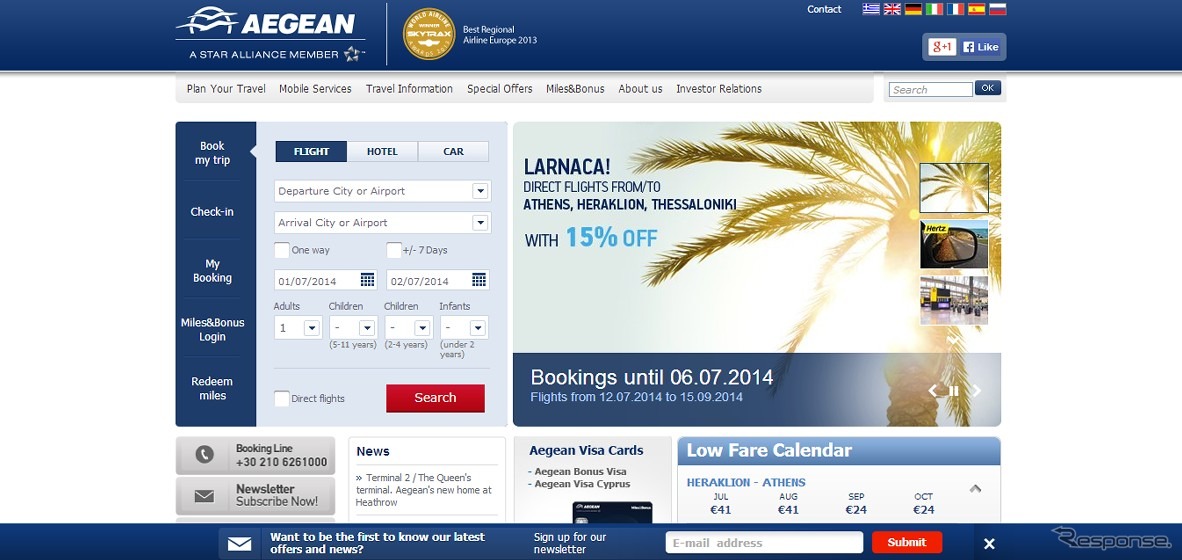
Task: Tick the +/- 7 Days checkbox
Action: [x=393, y=250]
